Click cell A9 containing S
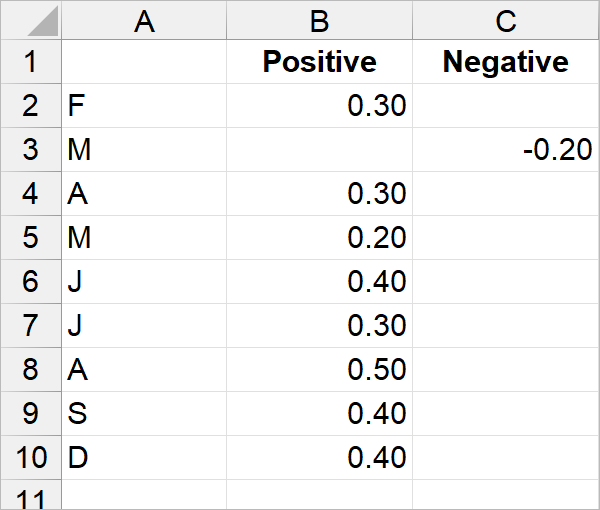Screen dimensions: 600x510 click(144, 414)
